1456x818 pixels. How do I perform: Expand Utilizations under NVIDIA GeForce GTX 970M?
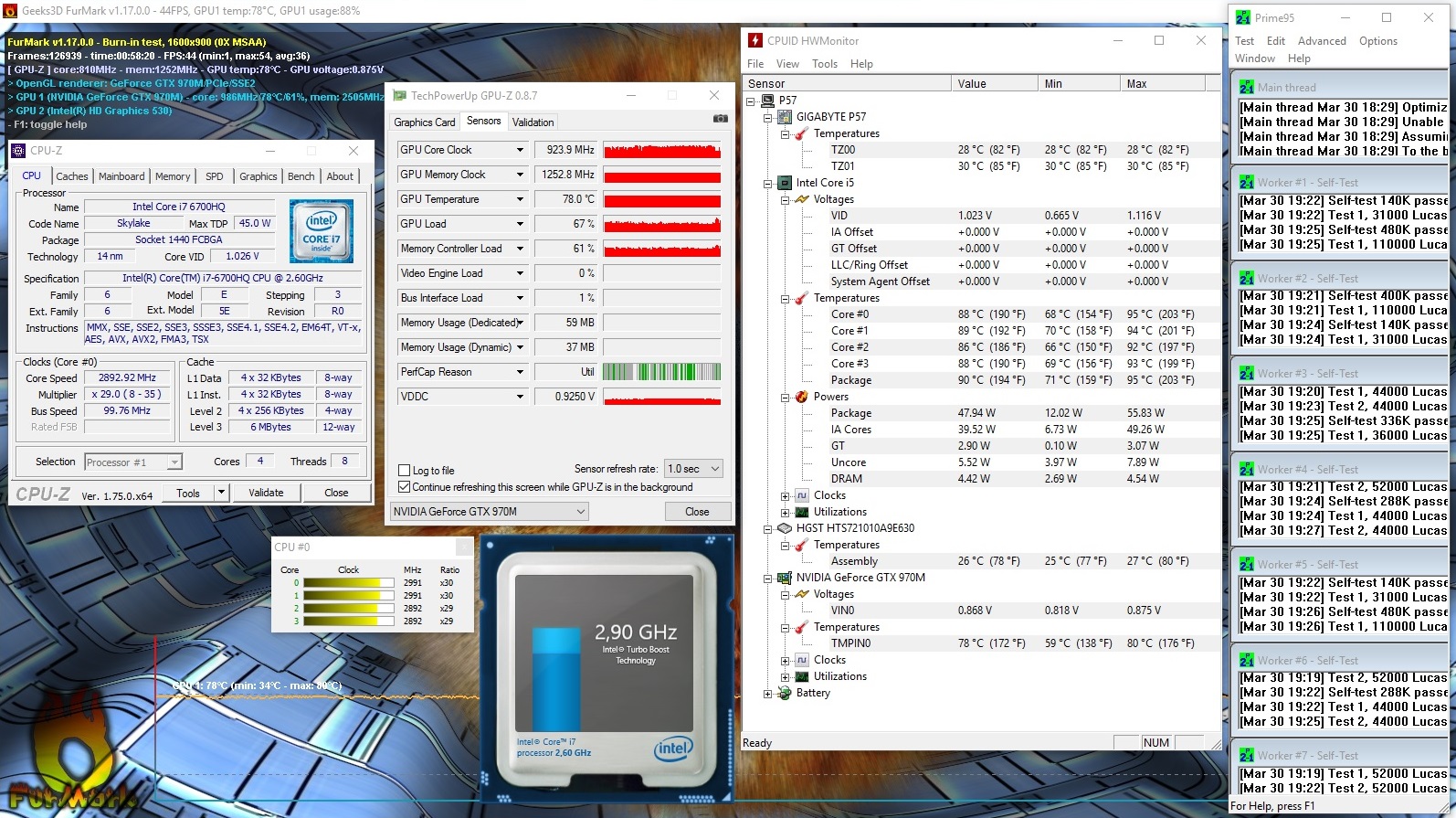click(x=785, y=677)
